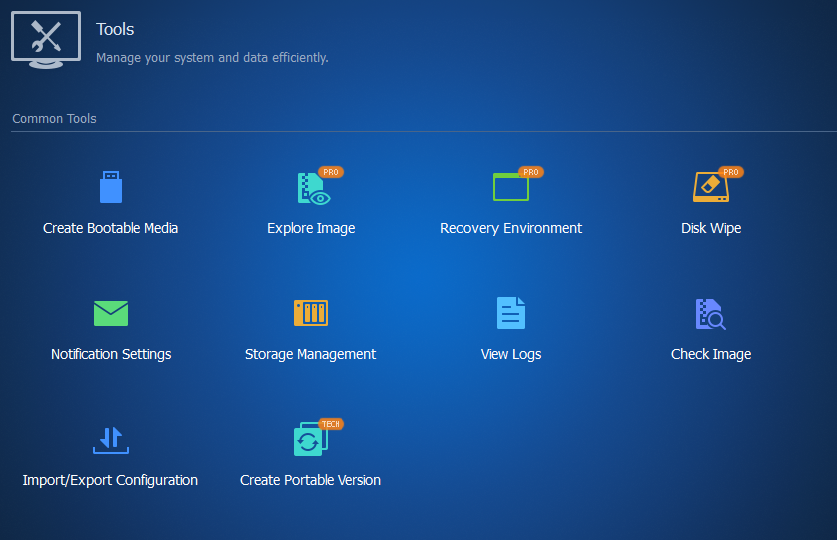The width and height of the screenshot is (837, 540).
Task: Click the Explore Image zip-with-eye icon
Action: click(314, 188)
